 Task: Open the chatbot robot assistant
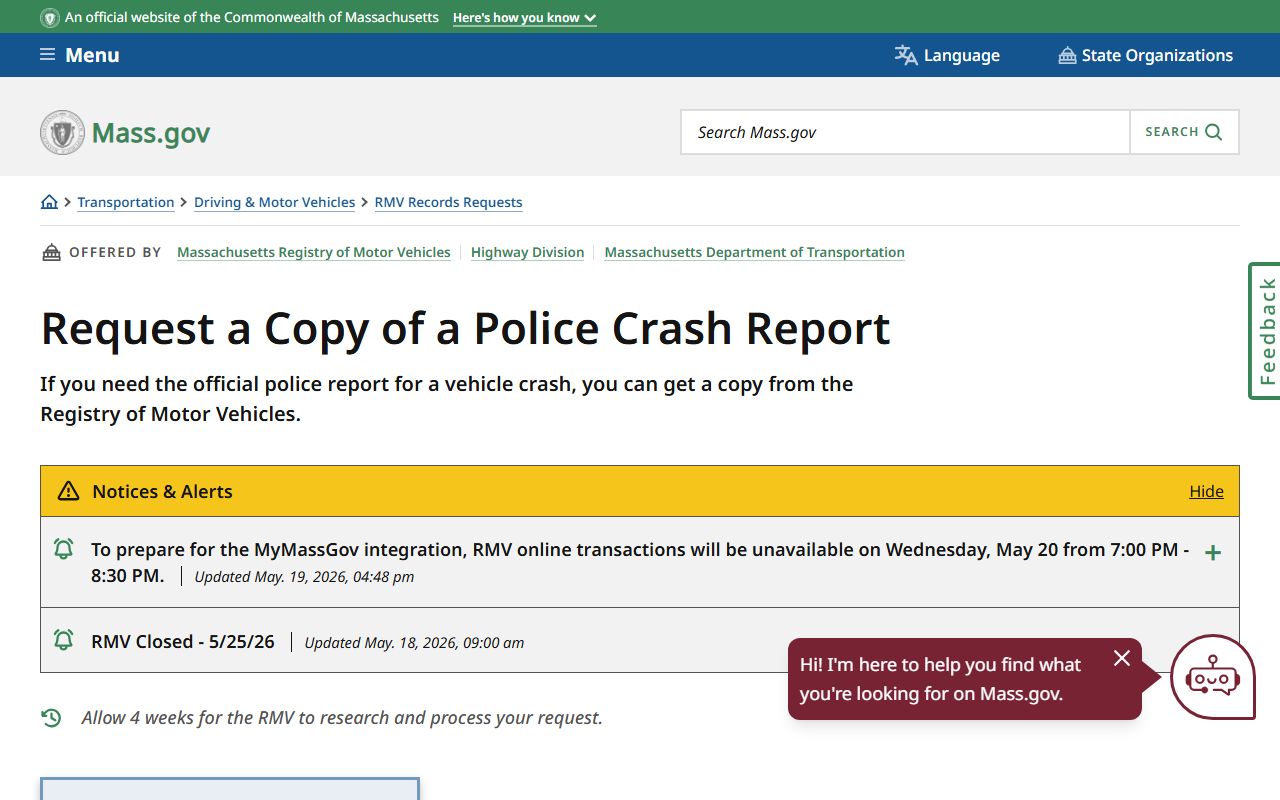point(1212,677)
